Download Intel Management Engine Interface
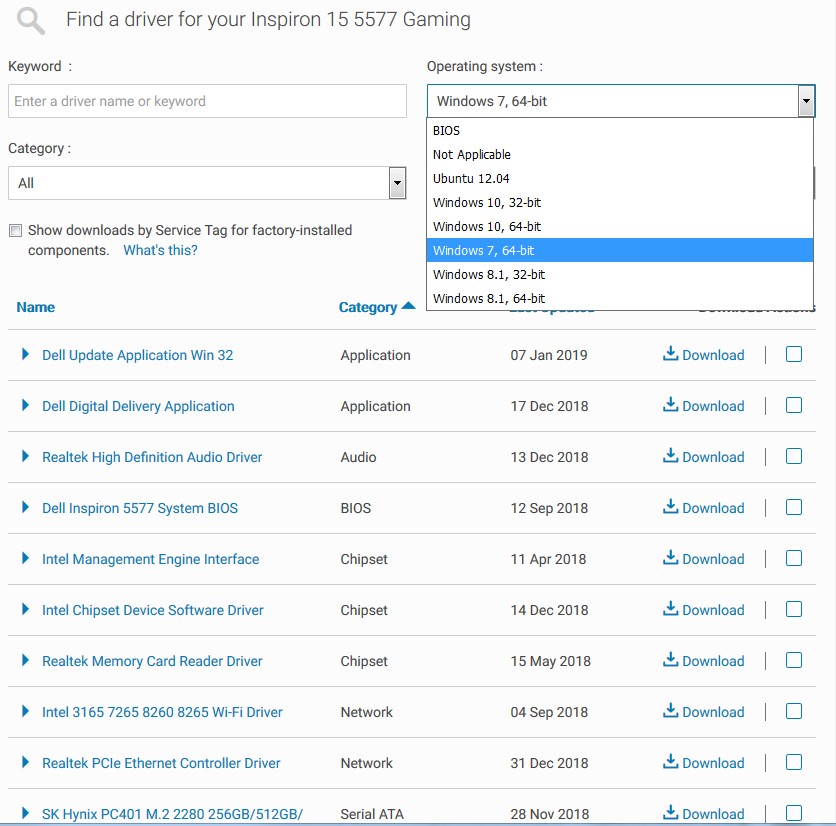 point(703,559)
